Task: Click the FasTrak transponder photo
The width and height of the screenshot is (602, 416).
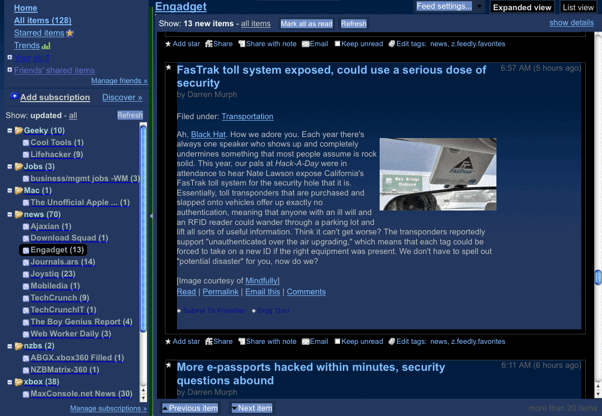Action: 438,174
